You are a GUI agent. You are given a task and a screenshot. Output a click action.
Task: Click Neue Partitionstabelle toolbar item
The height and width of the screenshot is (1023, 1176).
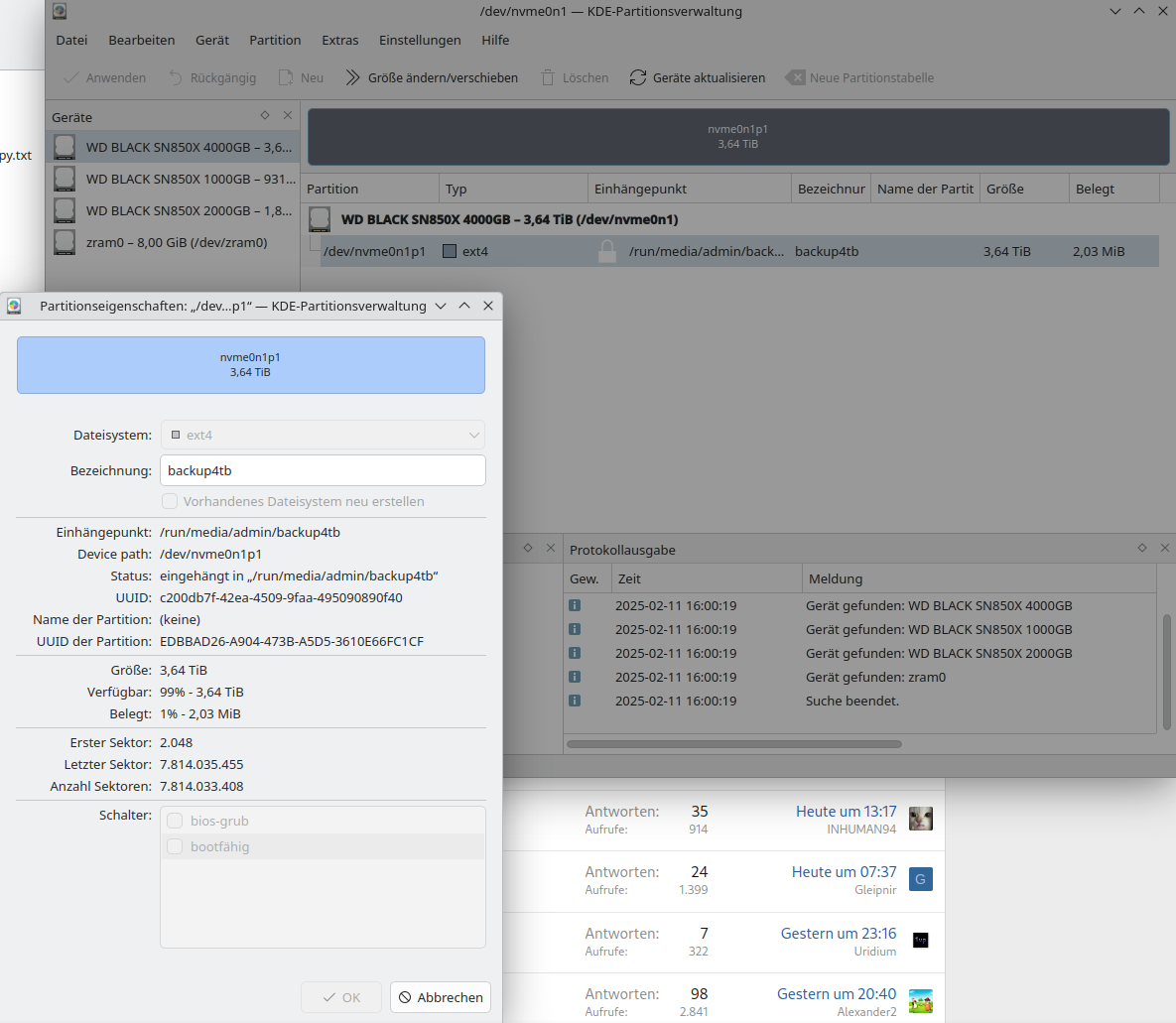[859, 78]
